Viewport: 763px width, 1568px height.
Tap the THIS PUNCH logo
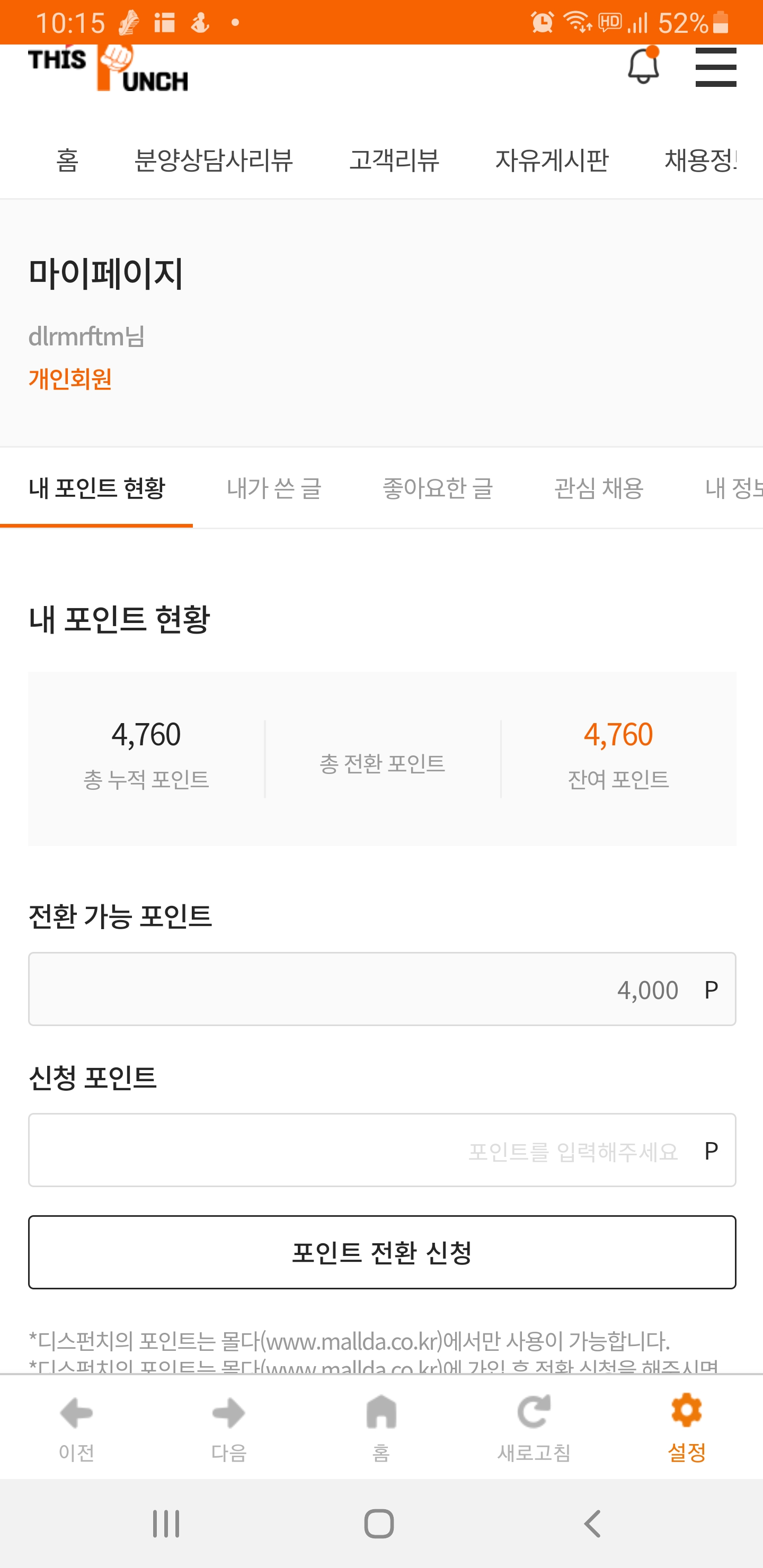[108, 68]
